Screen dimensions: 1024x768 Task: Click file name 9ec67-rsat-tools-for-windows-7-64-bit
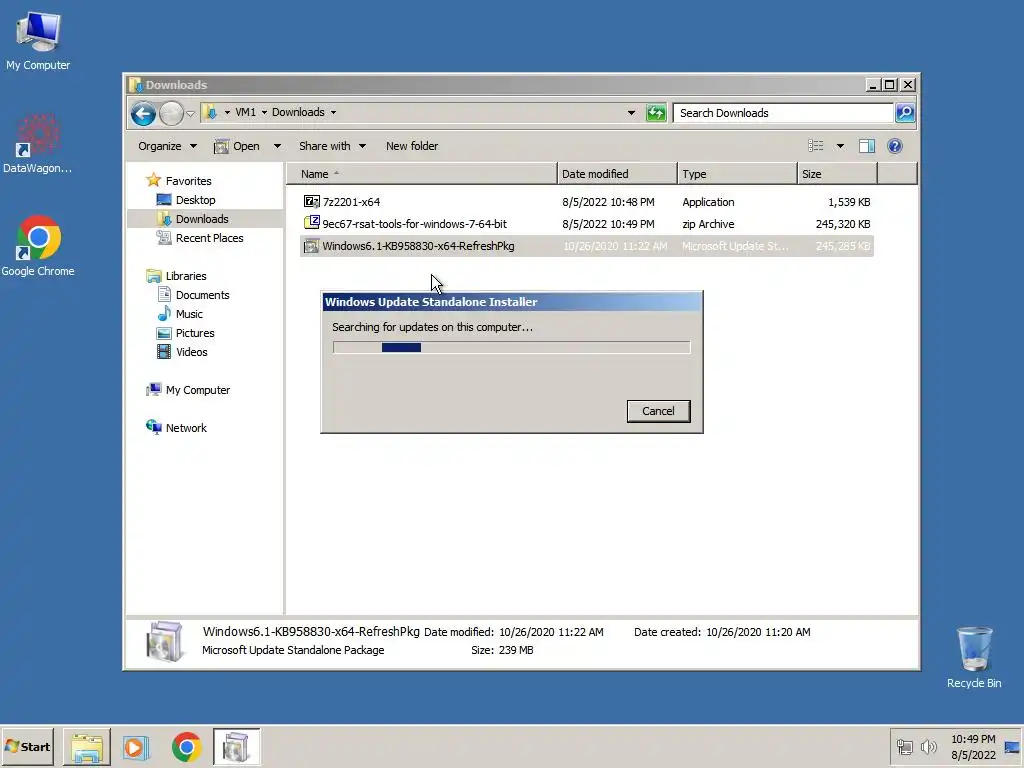(415, 224)
